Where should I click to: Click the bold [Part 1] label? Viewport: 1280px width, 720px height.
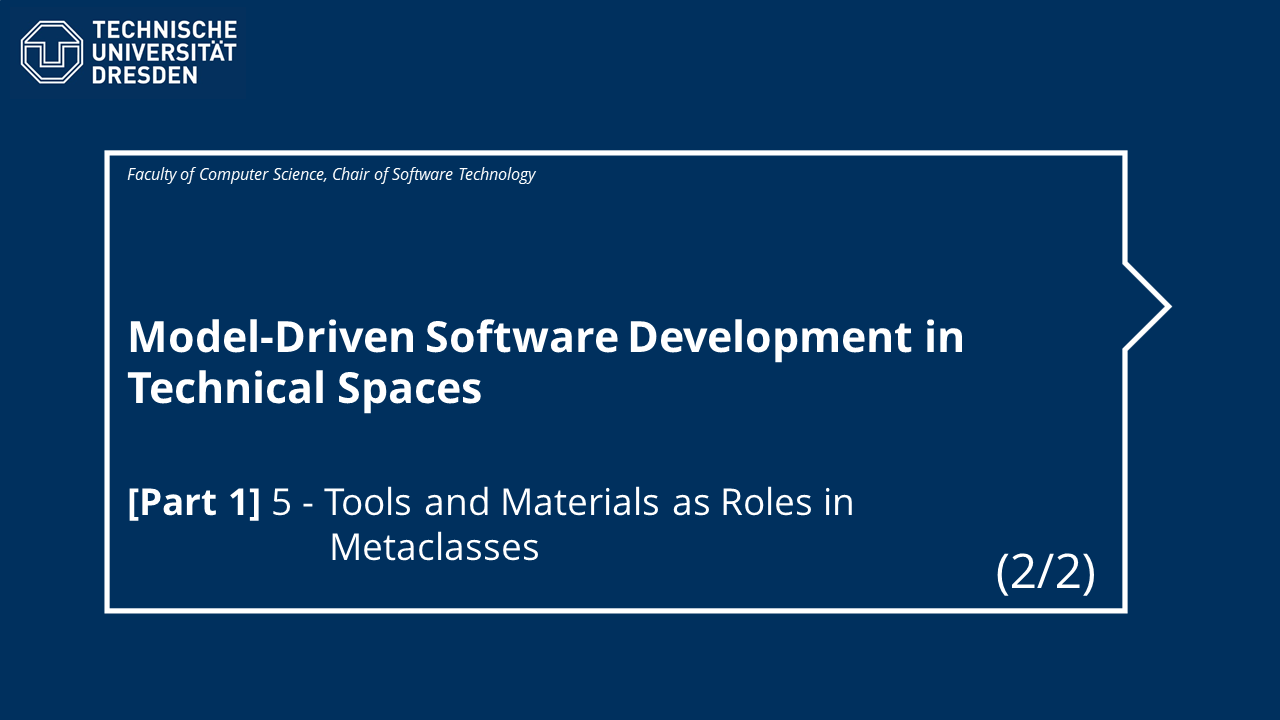pos(194,502)
